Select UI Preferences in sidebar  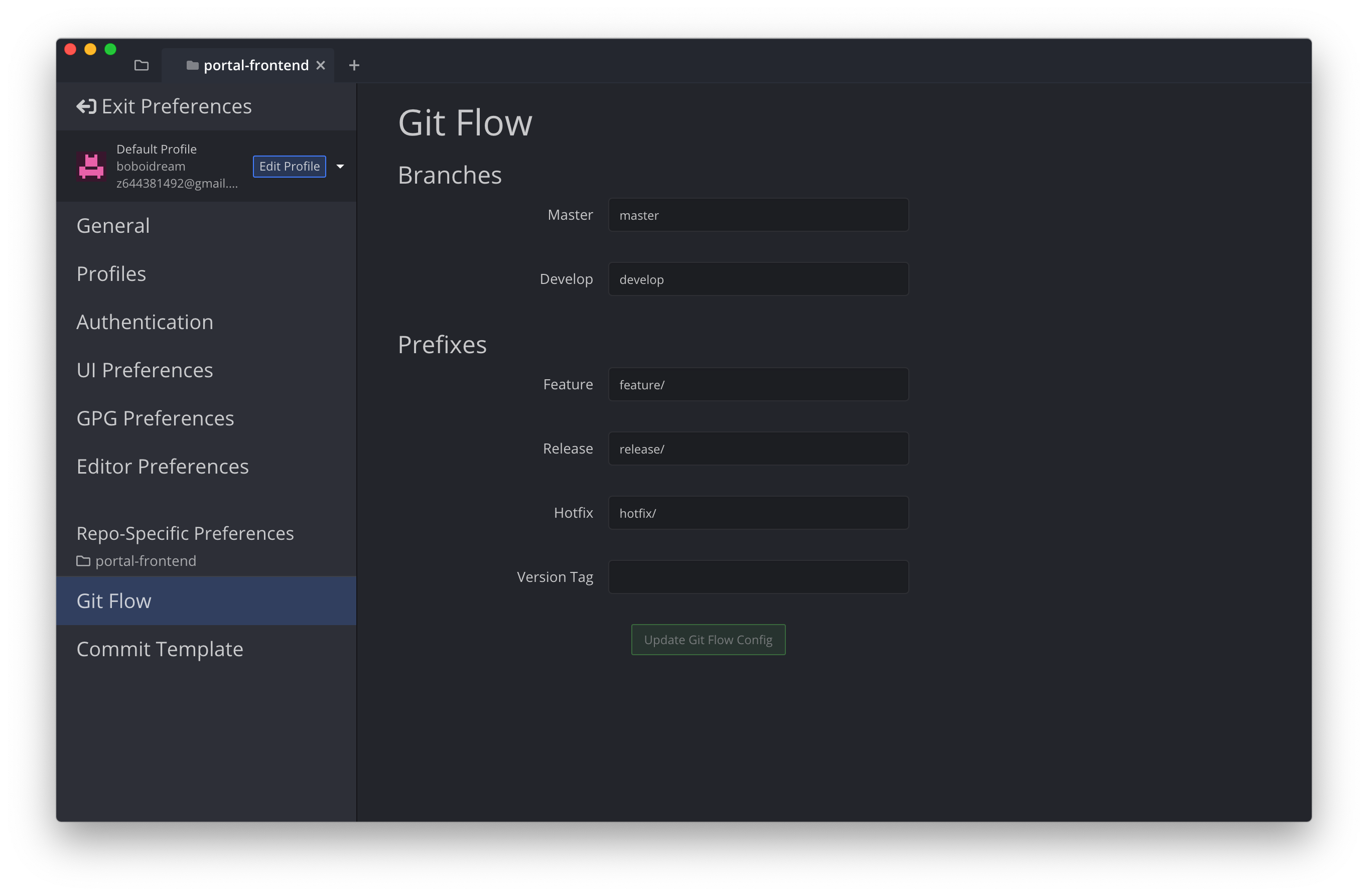[145, 370]
